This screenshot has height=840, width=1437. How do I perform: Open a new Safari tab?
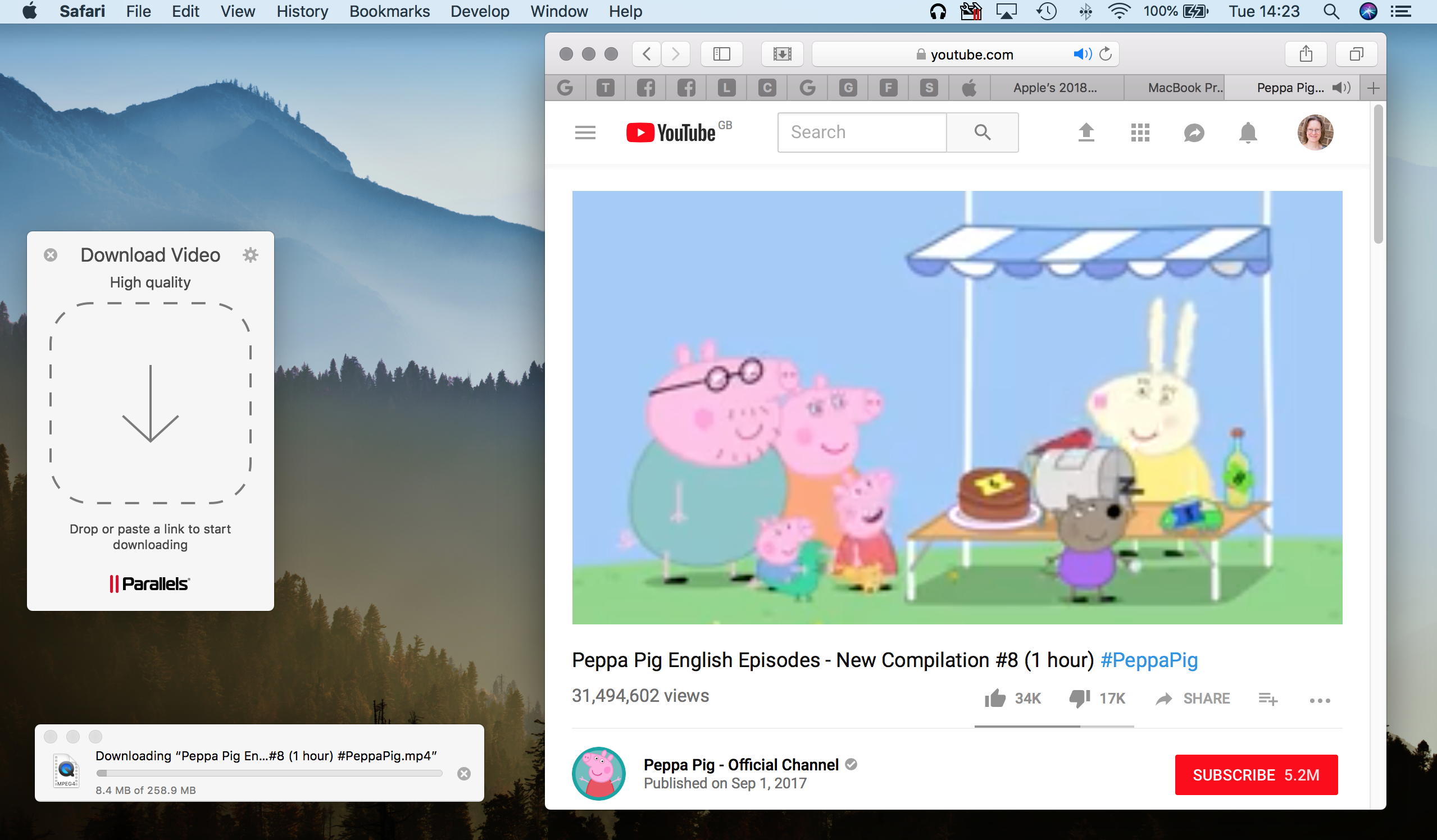[x=1373, y=88]
